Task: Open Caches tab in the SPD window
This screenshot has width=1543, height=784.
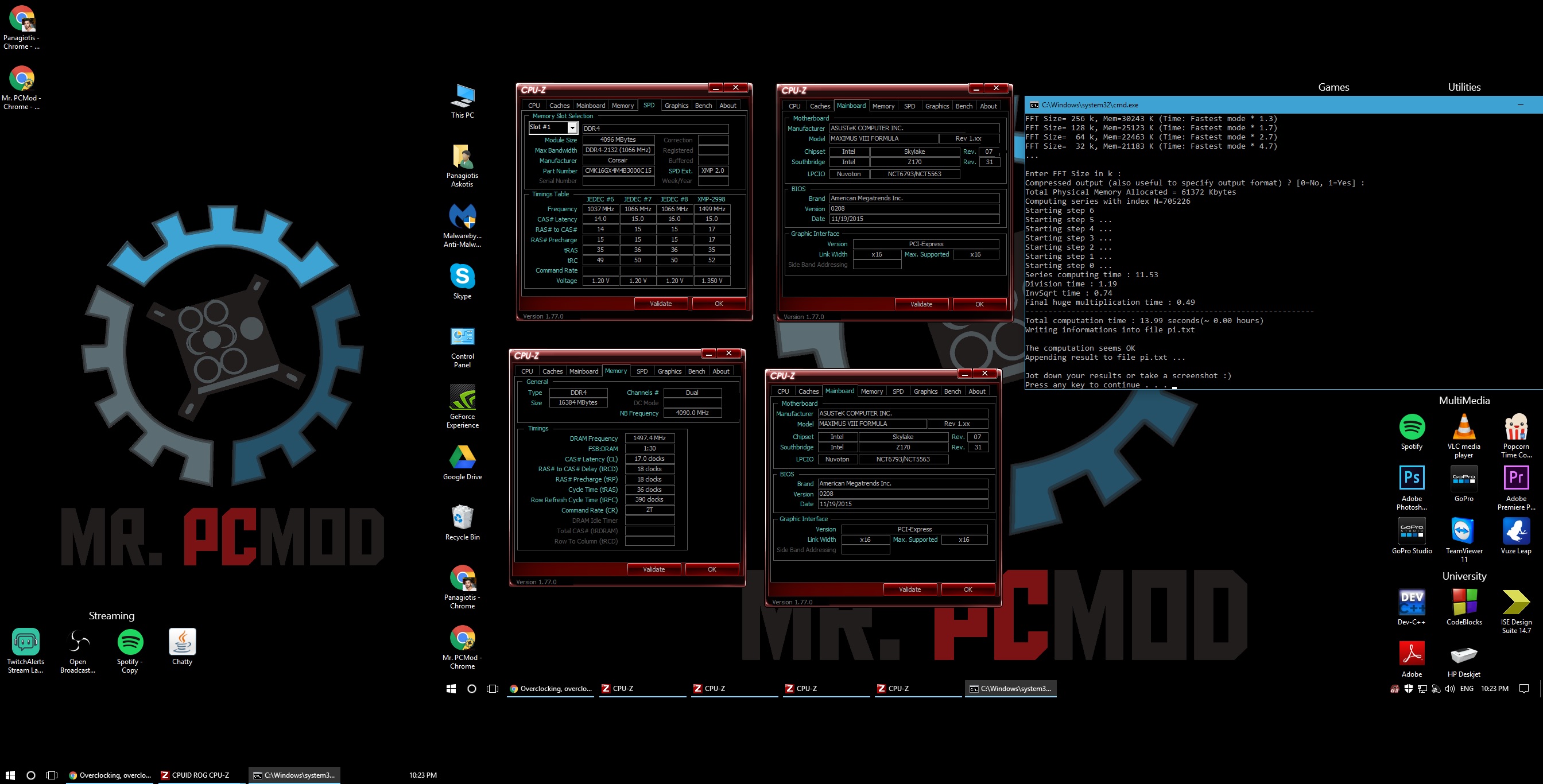Action: [x=559, y=106]
